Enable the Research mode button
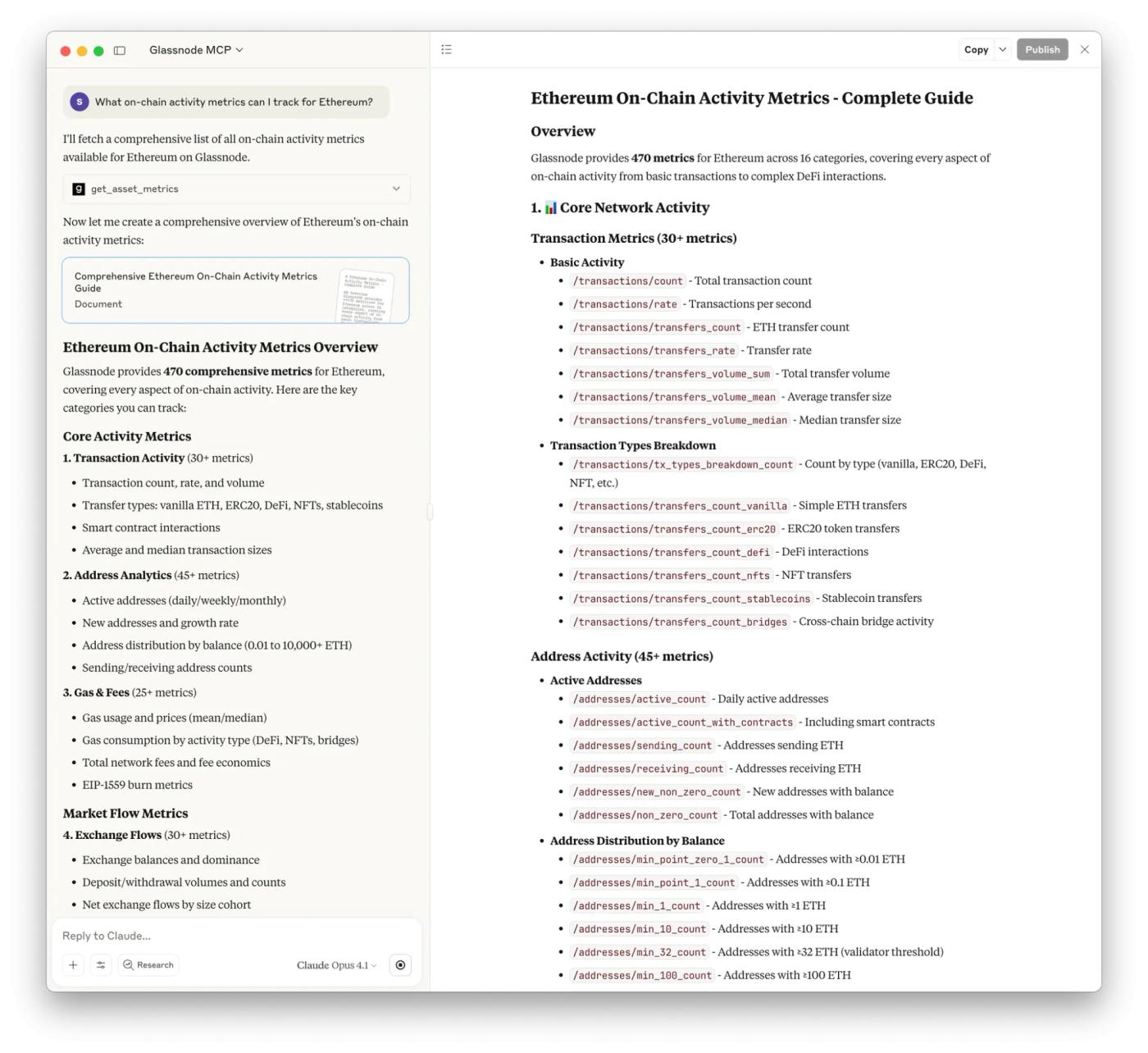 148,965
